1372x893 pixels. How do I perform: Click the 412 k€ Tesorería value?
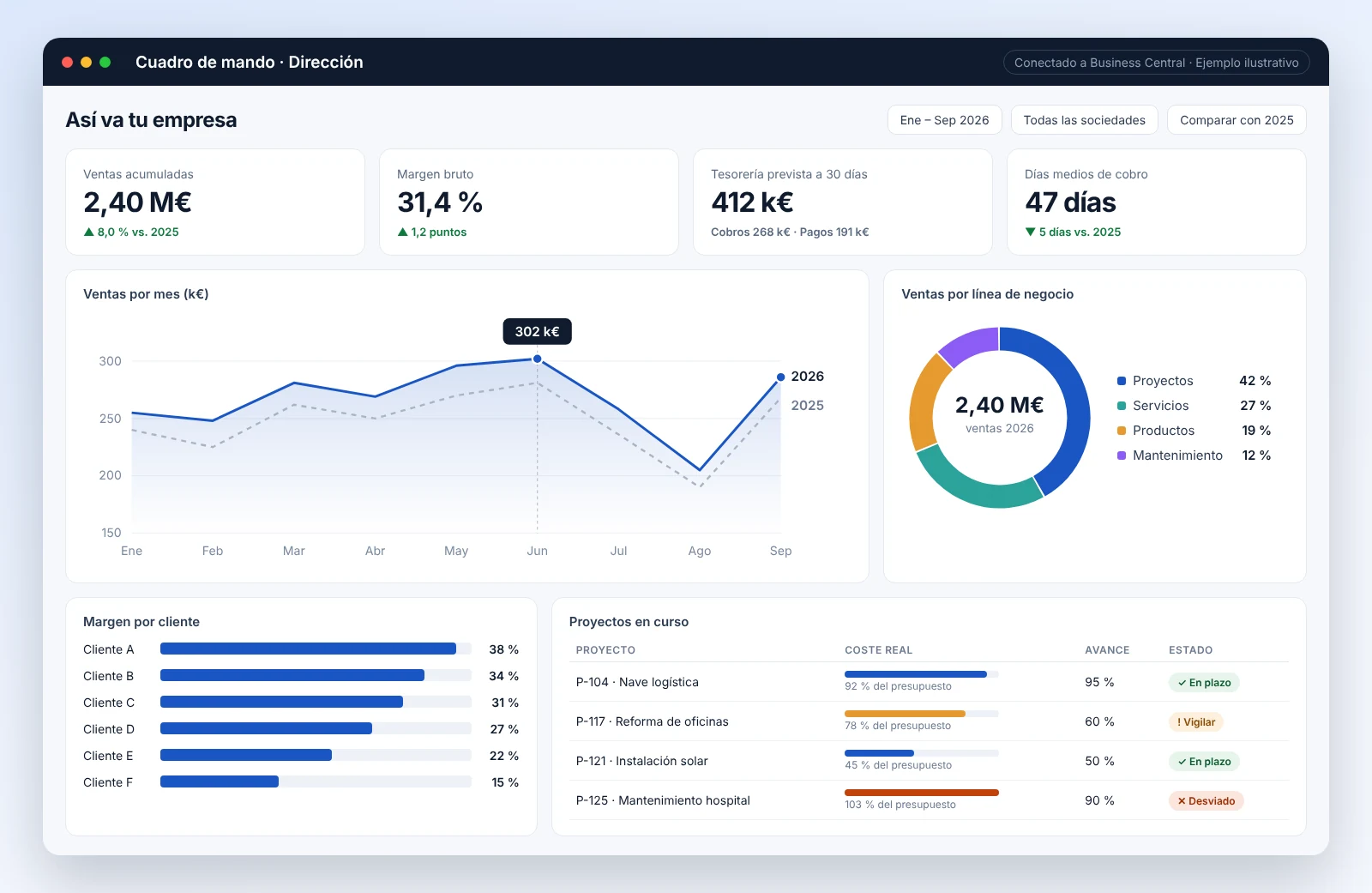(x=752, y=202)
